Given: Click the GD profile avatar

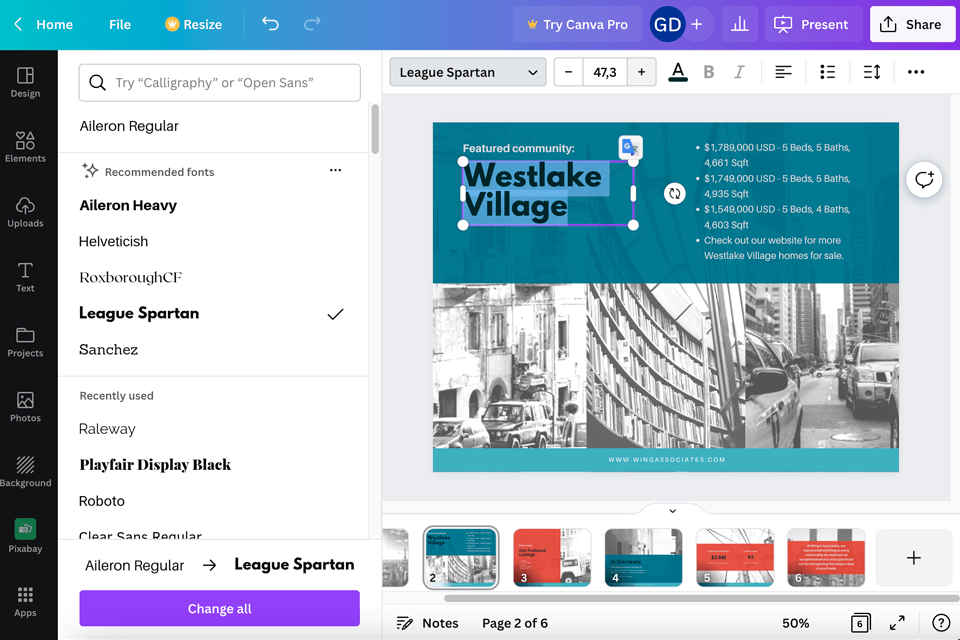Looking at the screenshot, I should [667, 24].
